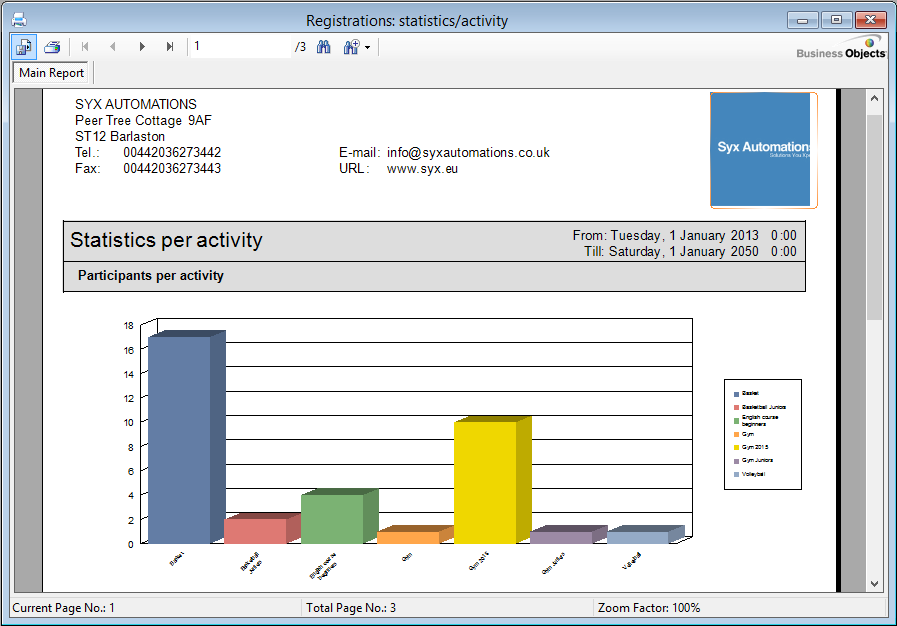Click the Syx Automations logo image
The height and width of the screenshot is (626, 897).
pyautogui.click(x=763, y=150)
